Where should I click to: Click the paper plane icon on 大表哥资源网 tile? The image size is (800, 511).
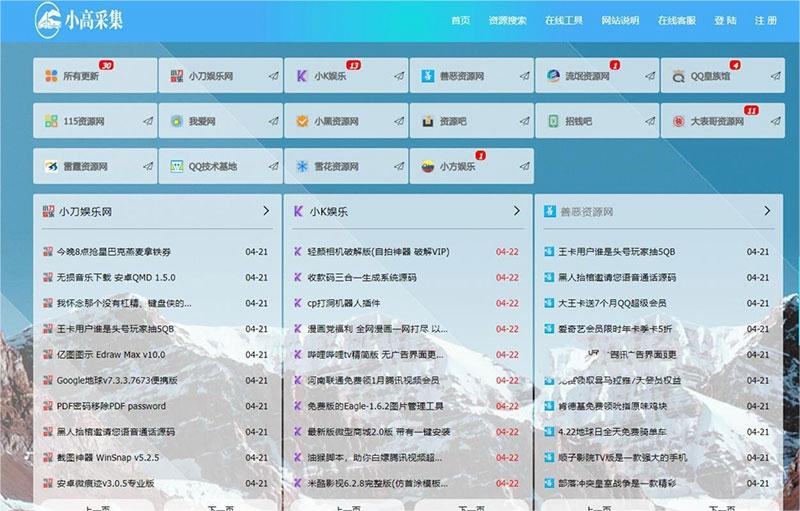pyautogui.click(x=774, y=122)
